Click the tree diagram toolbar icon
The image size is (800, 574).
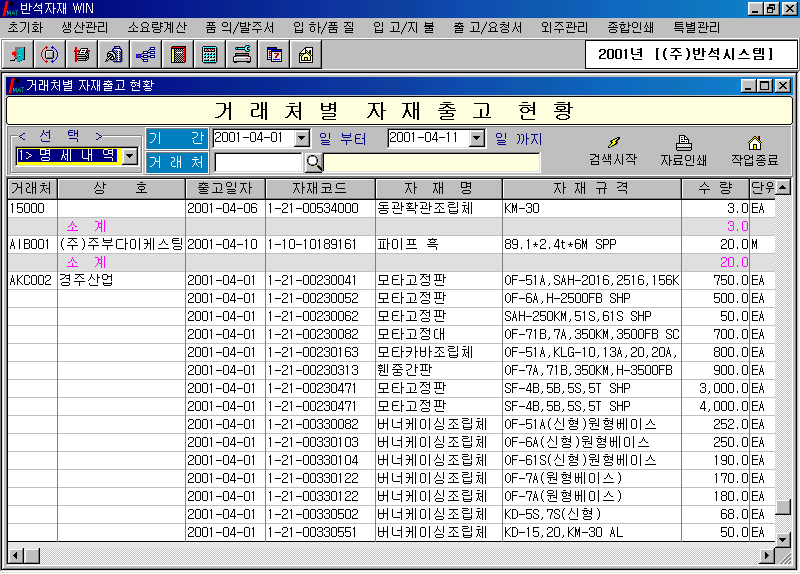click(146, 54)
